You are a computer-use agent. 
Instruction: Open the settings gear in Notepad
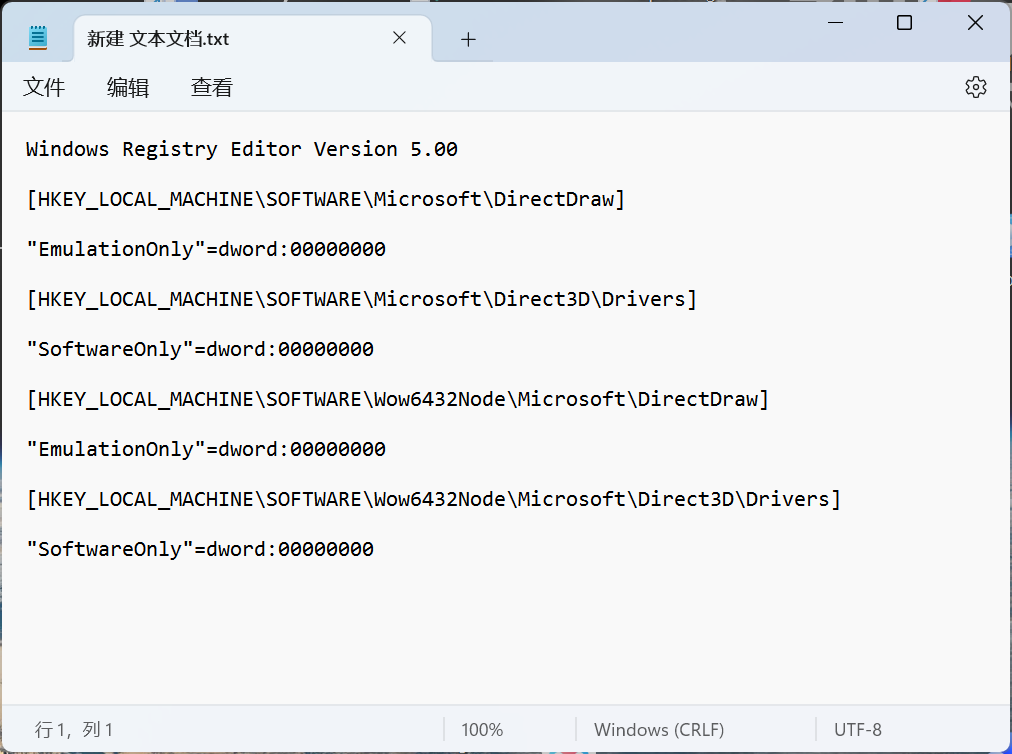coord(975,87)
